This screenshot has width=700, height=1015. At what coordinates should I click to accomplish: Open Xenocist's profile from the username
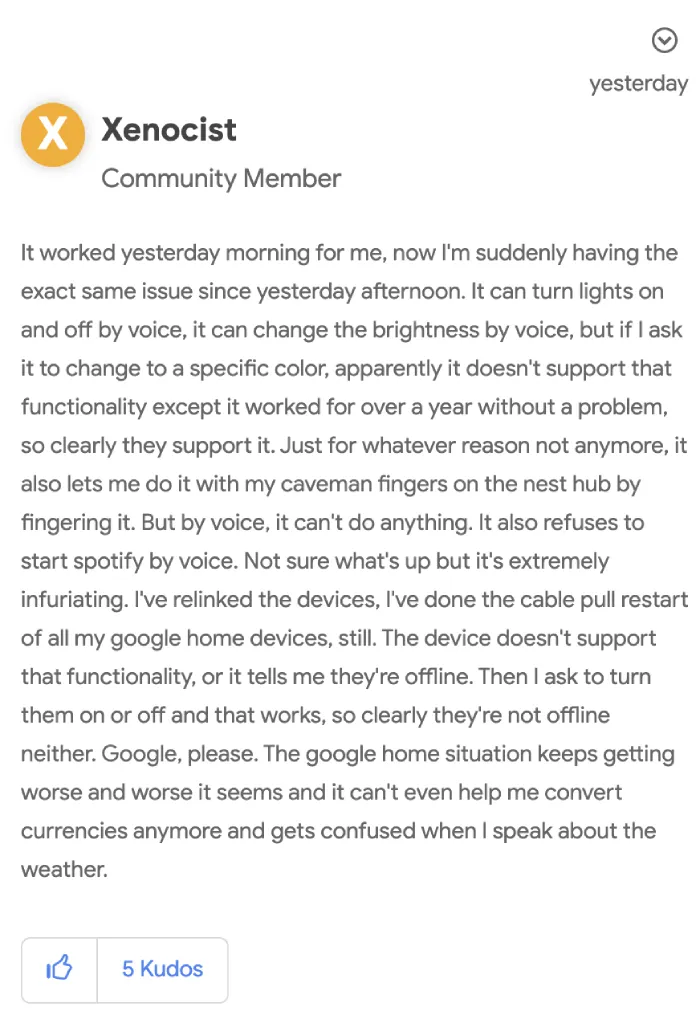click(x=169, y=129)
